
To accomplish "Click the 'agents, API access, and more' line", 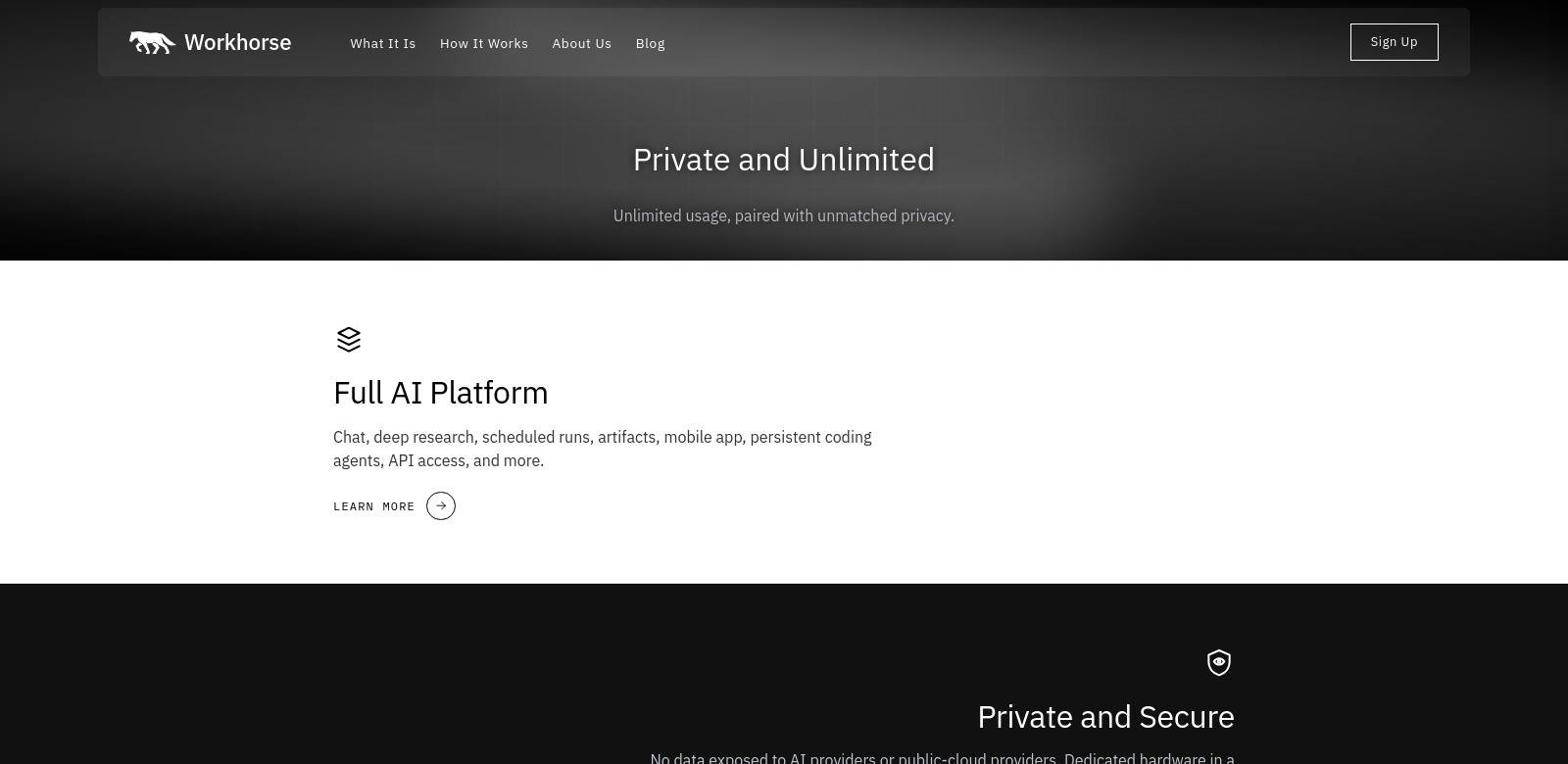I will (438, 460).
